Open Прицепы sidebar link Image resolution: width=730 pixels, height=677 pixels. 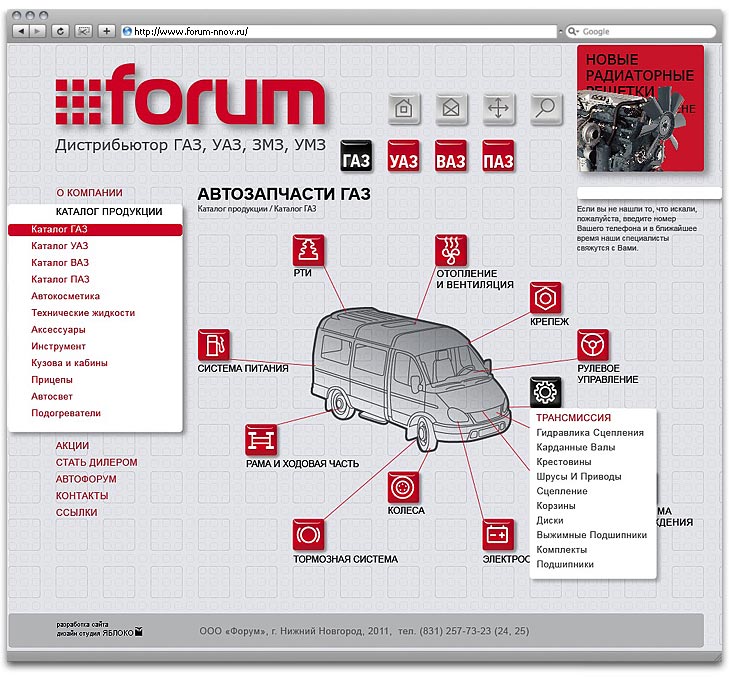pyautogui.click(x=52, y=380)
